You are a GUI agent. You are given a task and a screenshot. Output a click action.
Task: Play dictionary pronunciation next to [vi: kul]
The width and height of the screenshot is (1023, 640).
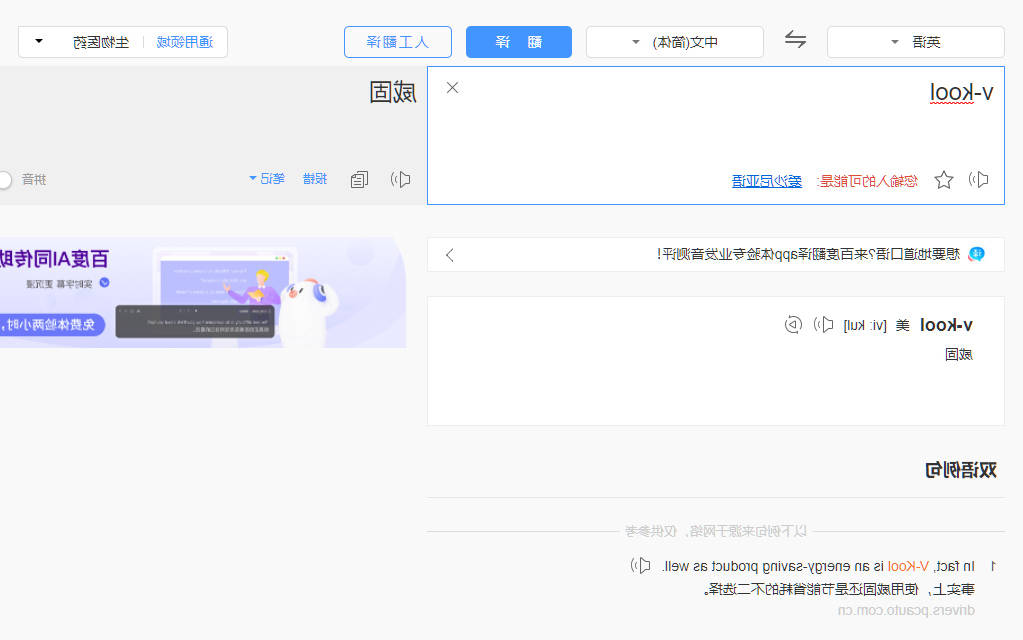pos(823,325)
